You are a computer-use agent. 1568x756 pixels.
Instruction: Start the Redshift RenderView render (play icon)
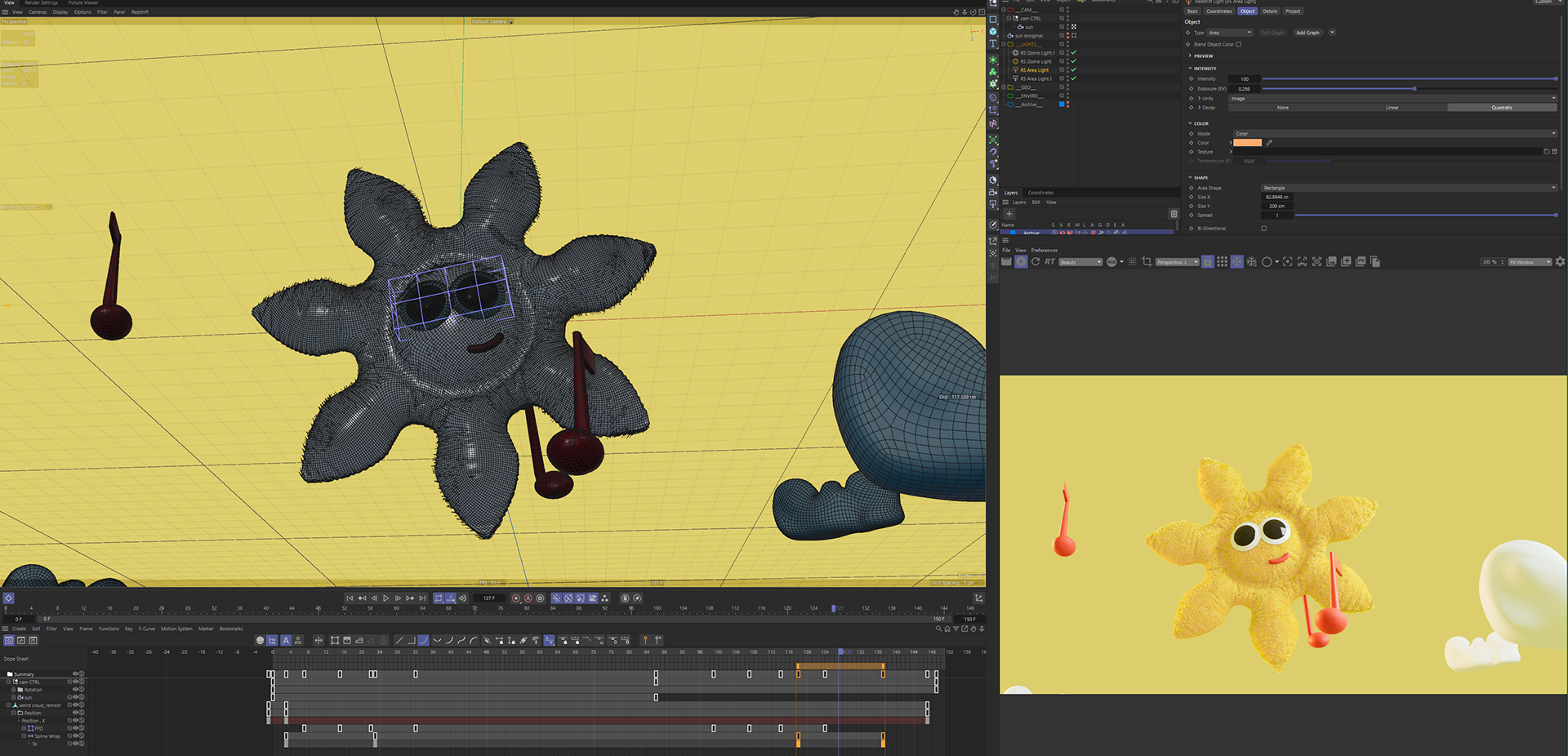(x=1021, y=262)
